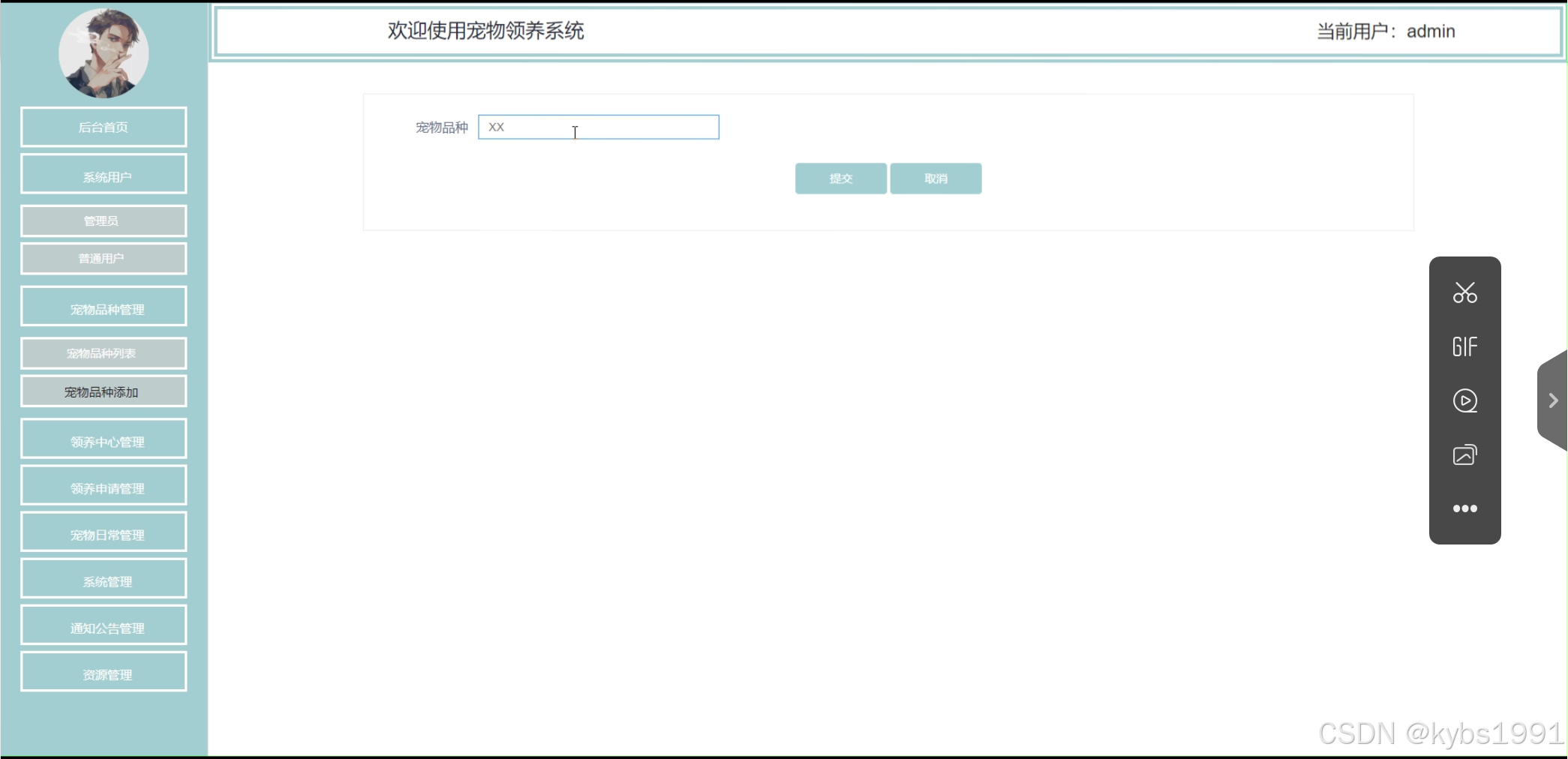Viewport: 1568px width, 759px height.
Task: Open the image gallery icon
Action: [x=1464, y=454]
